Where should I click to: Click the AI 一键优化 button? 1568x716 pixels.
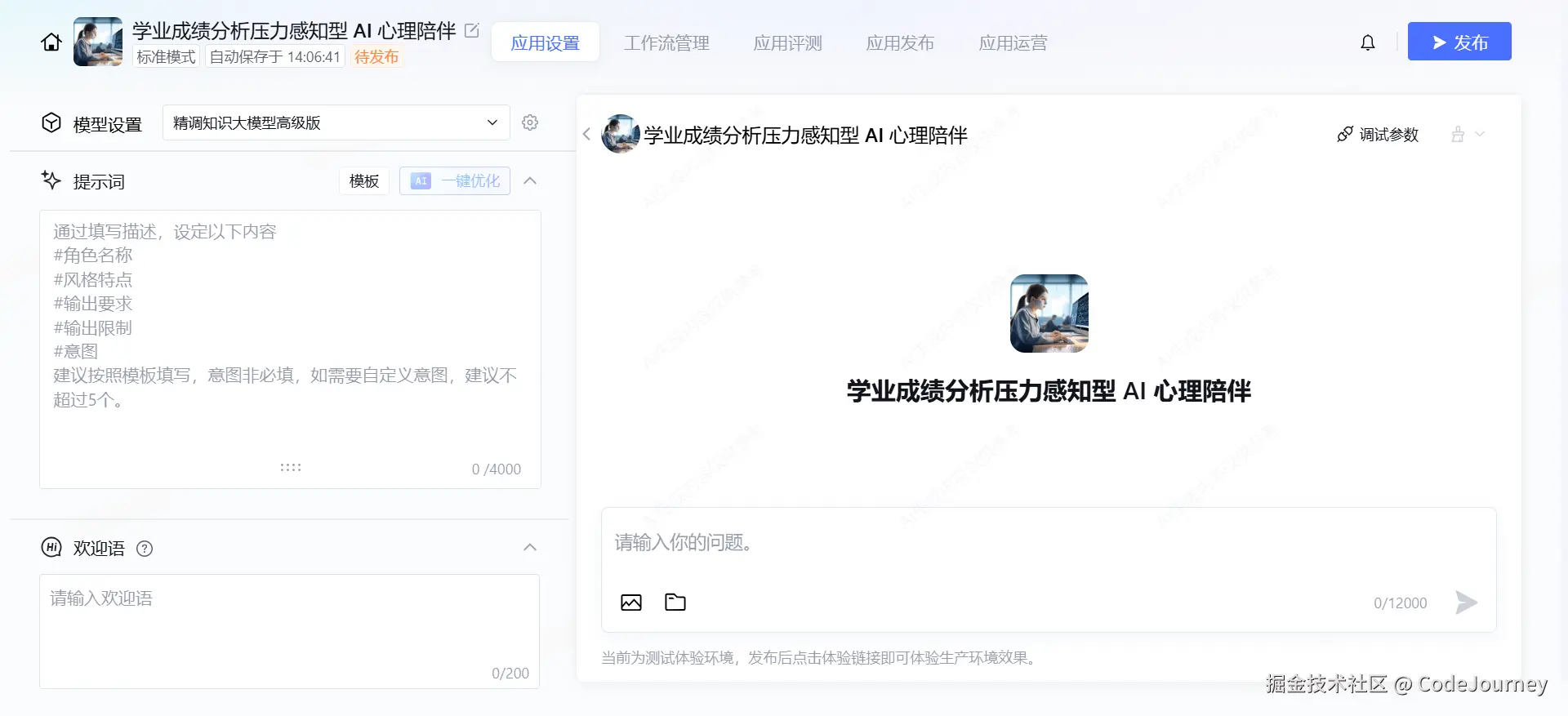pyautogui.click(x=455, y=181)
